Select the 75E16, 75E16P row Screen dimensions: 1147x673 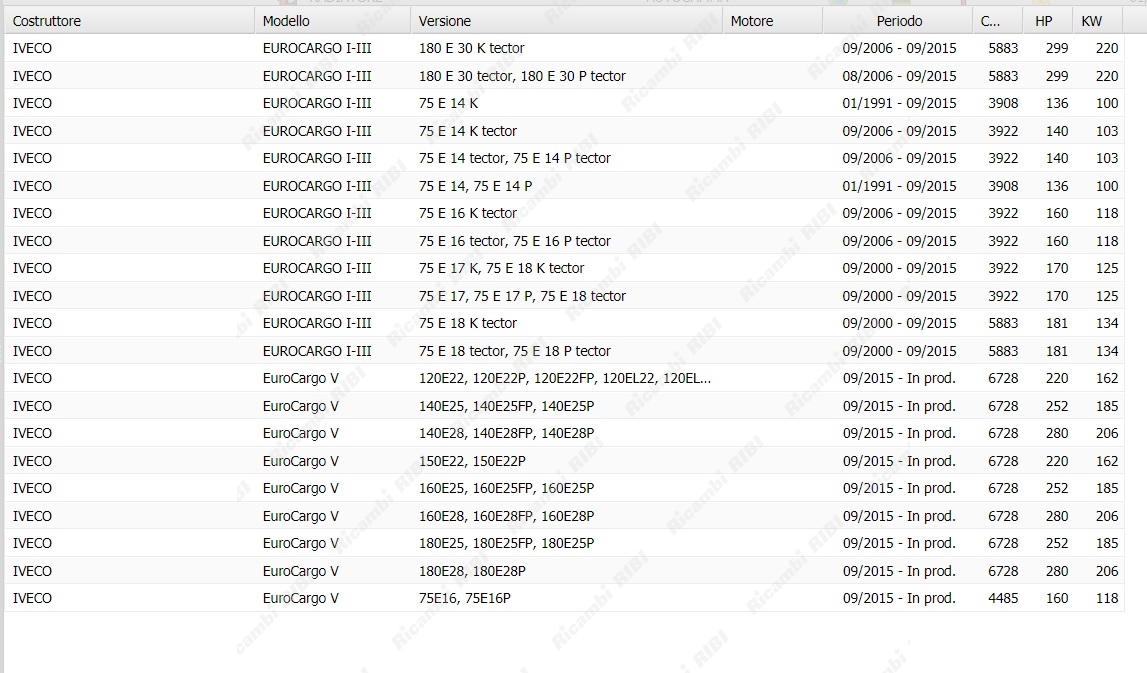(x=465, y=598)
